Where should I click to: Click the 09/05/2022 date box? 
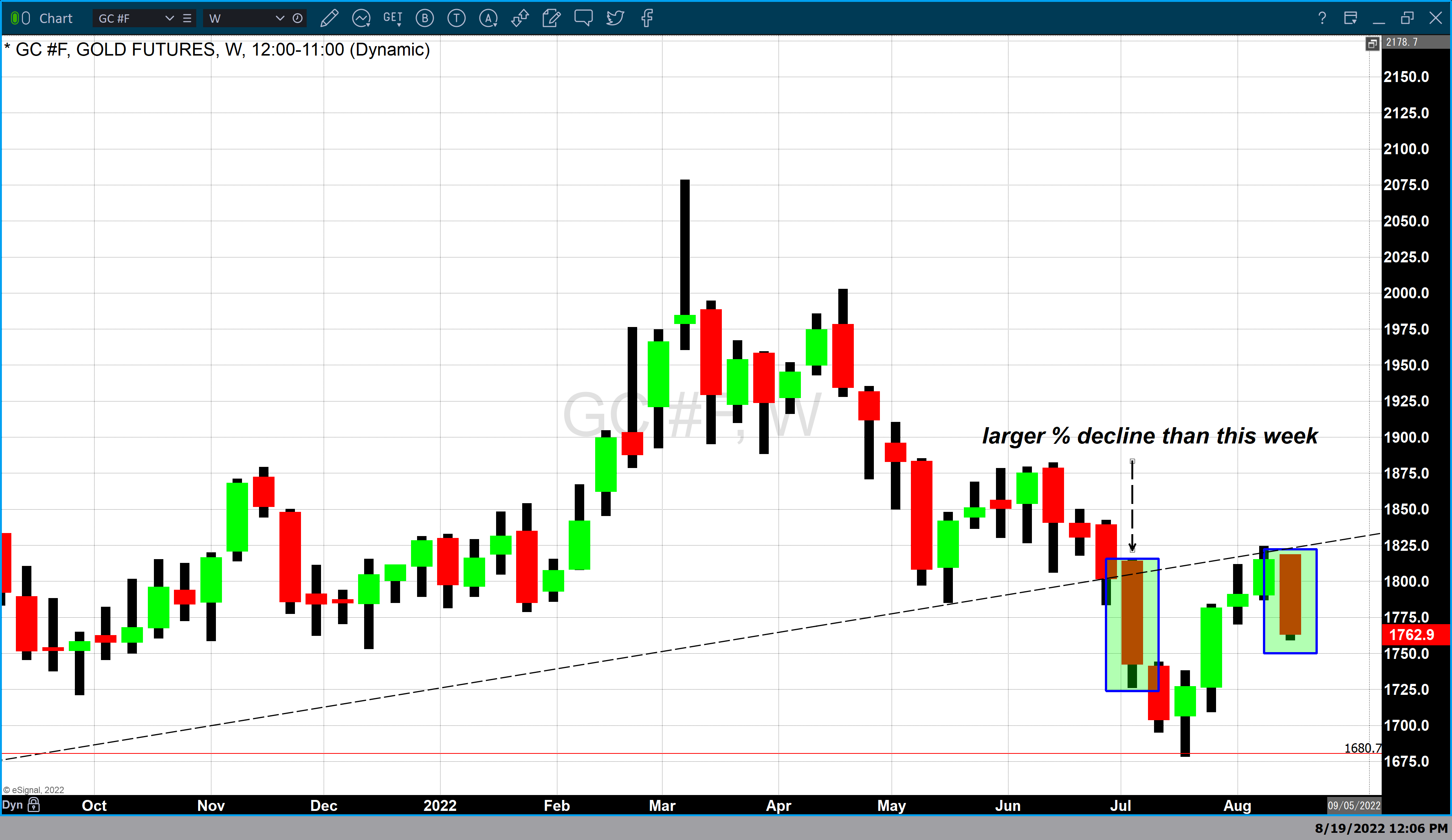1354,806
